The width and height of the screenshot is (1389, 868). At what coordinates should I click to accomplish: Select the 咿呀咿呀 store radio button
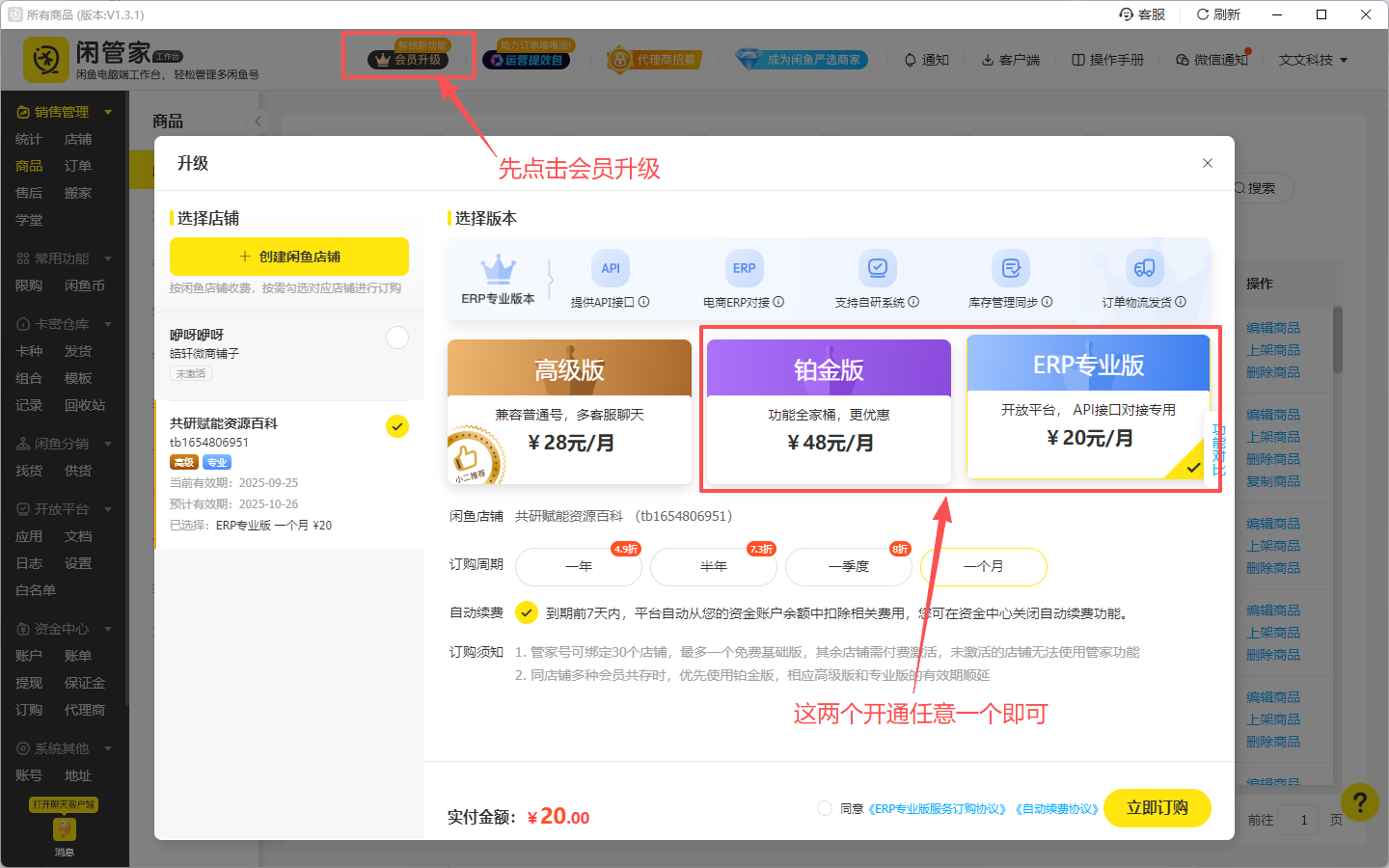click(x=396, y=338)
